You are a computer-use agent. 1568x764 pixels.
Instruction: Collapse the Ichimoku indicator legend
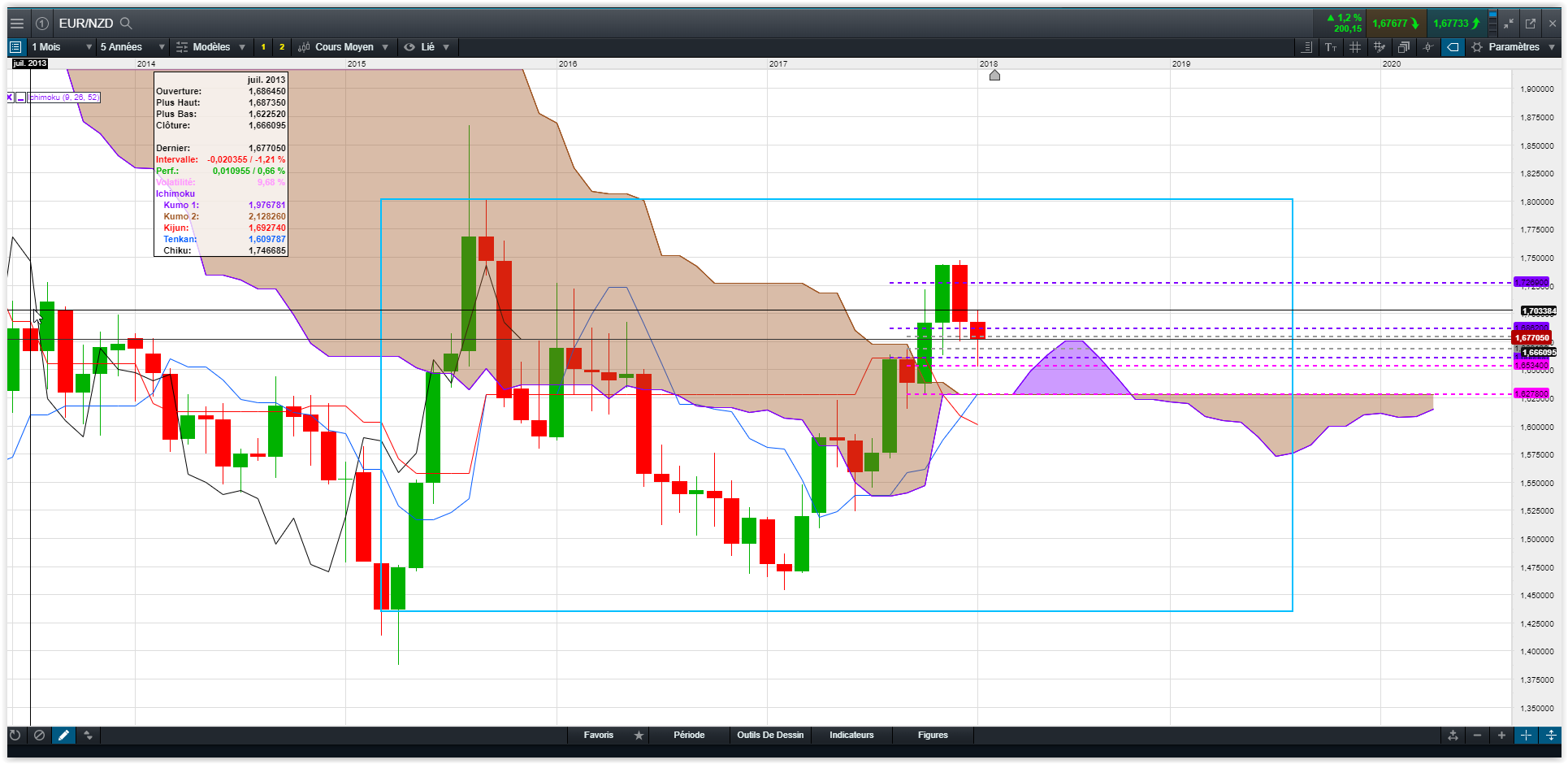pos(21,98)
